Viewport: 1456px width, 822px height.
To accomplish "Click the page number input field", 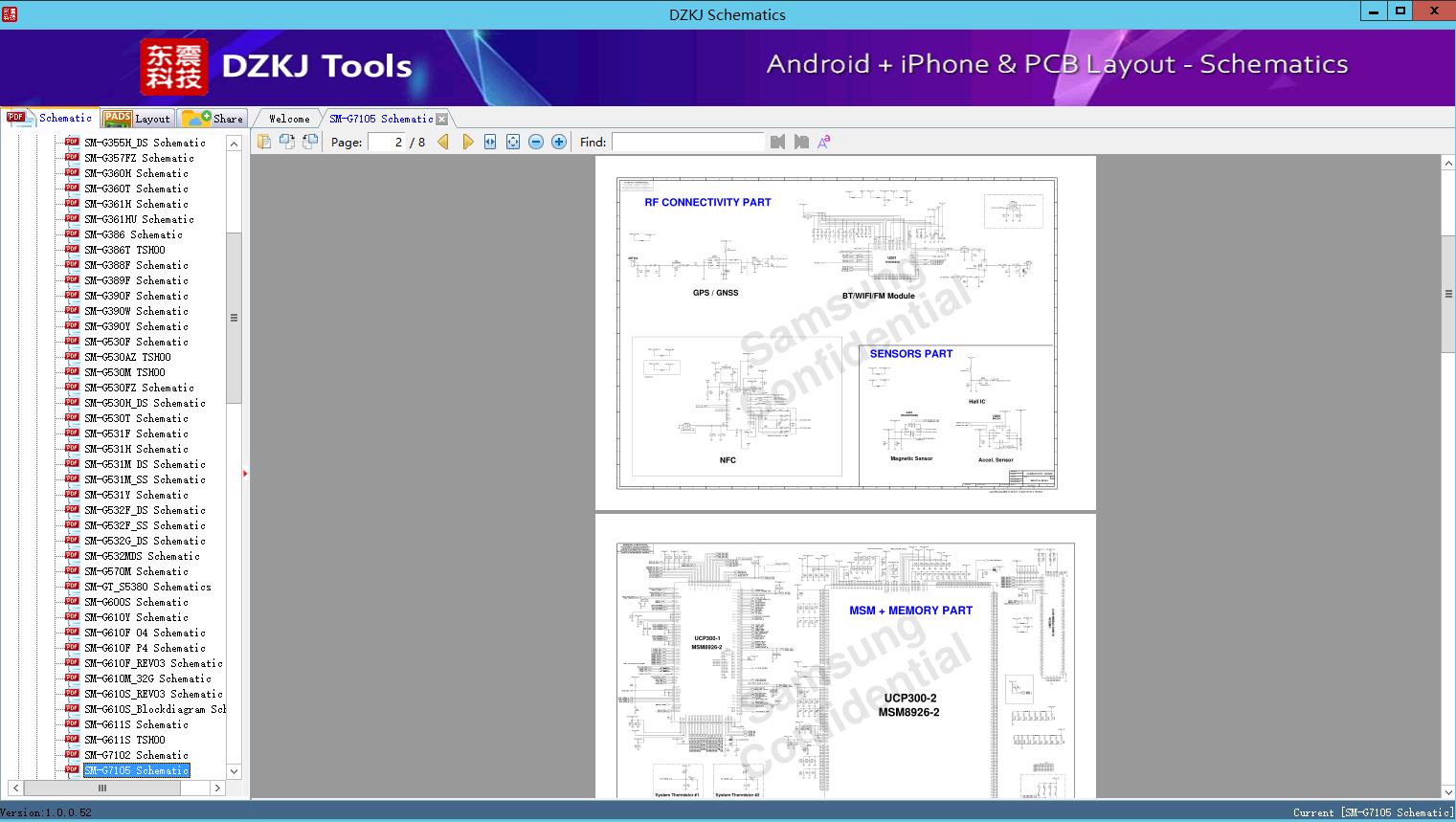I will [x=387, y=142].
